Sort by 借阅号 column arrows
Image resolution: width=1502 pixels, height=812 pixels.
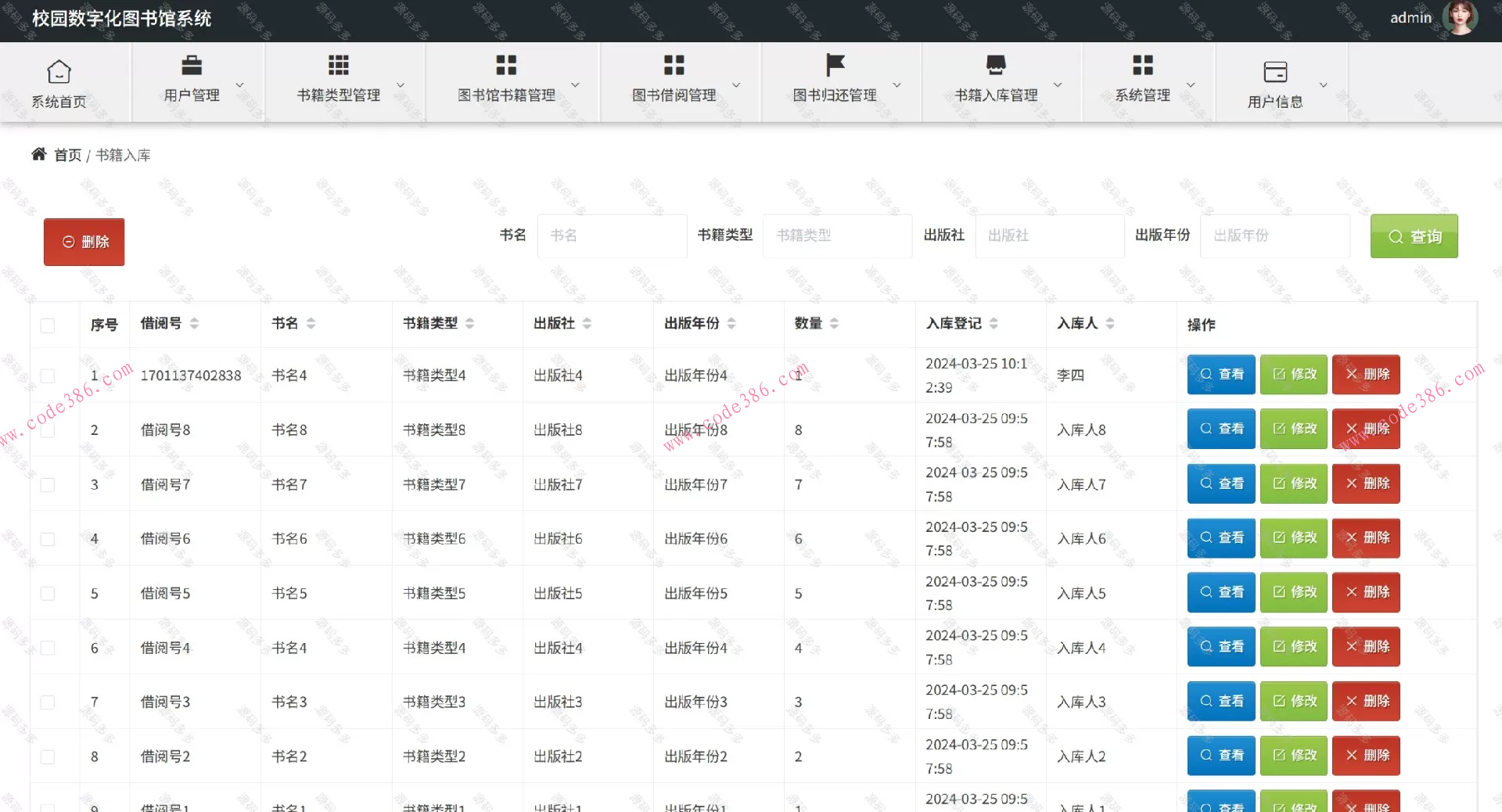tap(195, 323)
